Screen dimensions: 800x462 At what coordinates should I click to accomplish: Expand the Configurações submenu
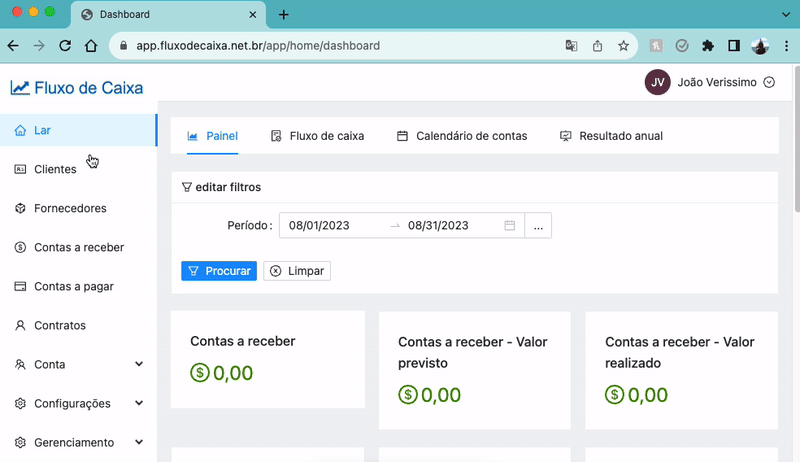point(78,403)
